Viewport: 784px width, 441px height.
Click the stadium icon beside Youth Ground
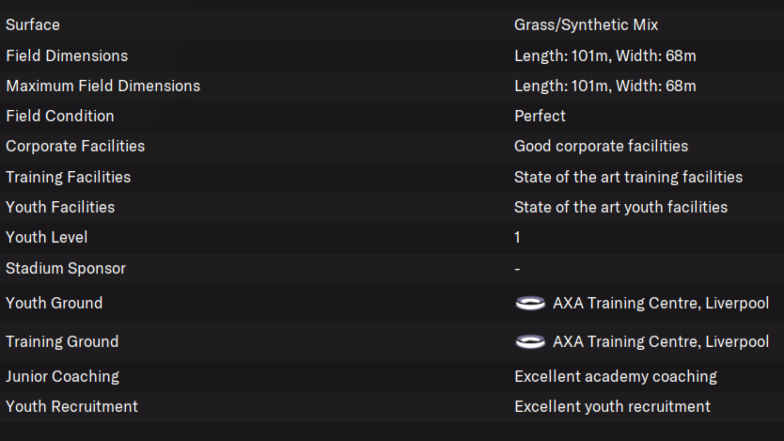pyautogui.click(x=530, y=303)
